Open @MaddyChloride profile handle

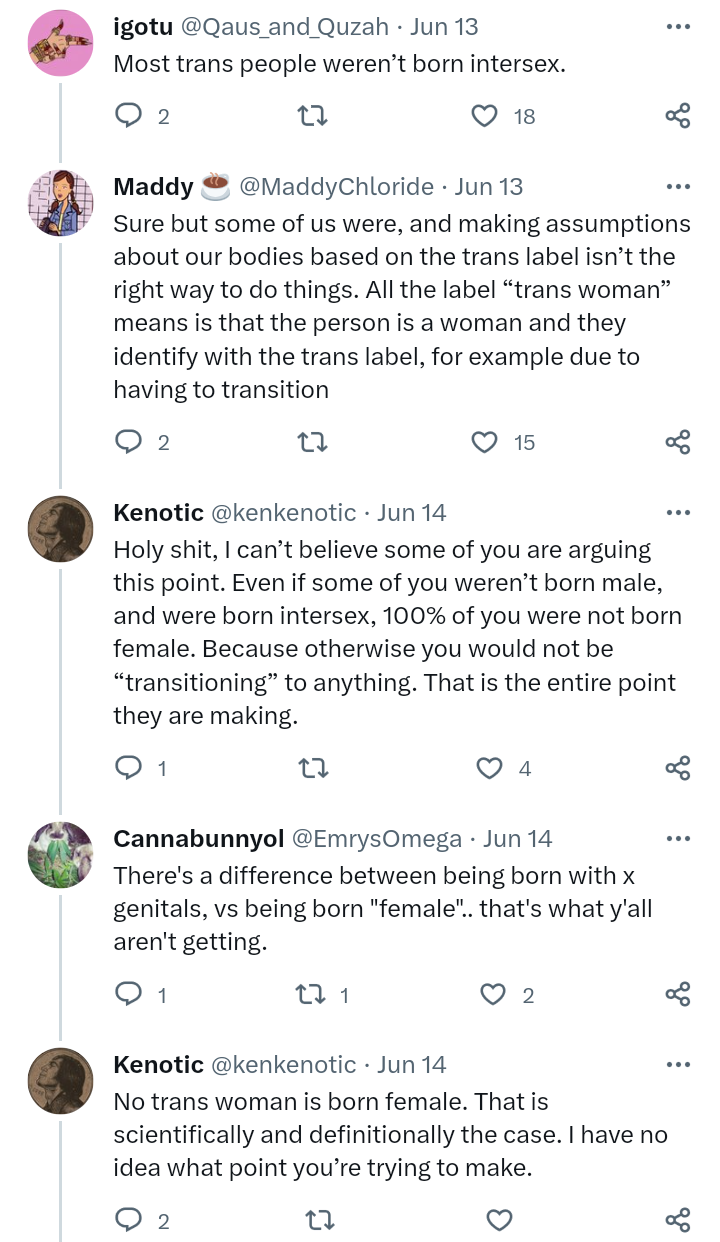tap(337, 187)
